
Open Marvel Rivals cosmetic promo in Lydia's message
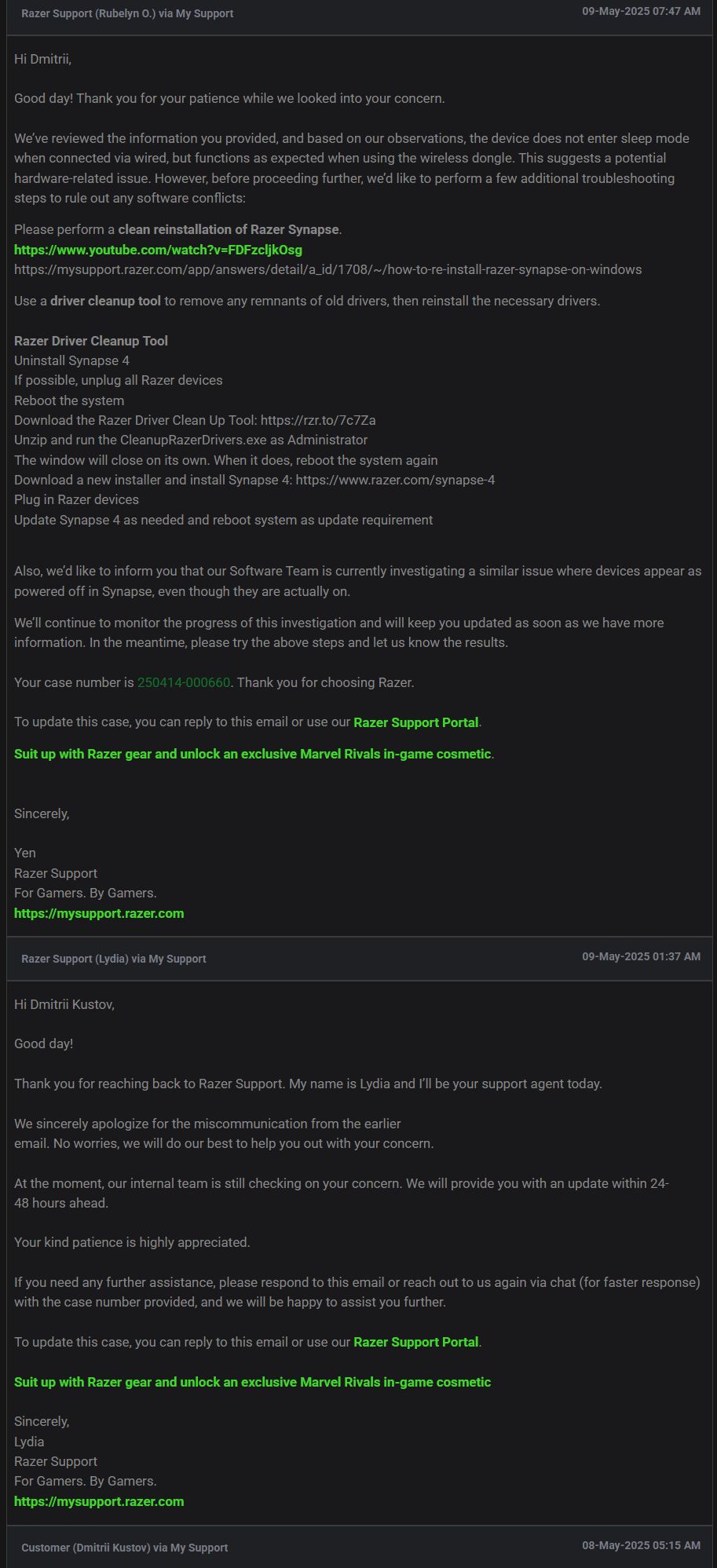252,1382
